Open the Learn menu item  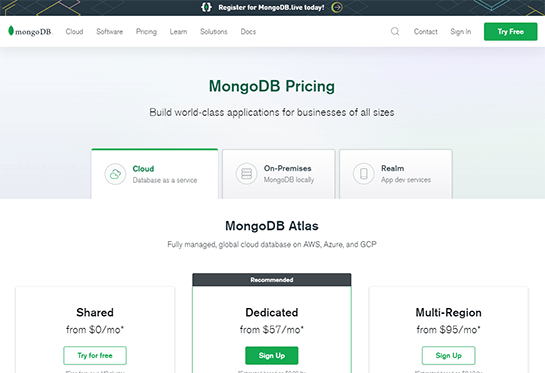pyautogui.click(x=178, y=32)
